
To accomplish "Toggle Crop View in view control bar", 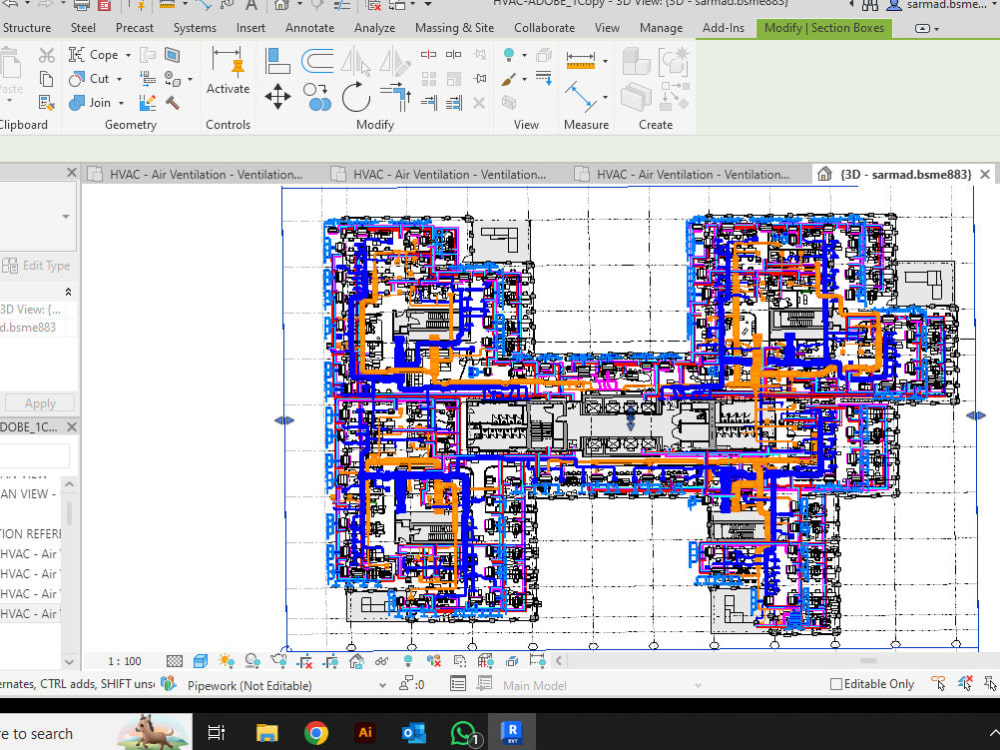I will pyautogui.click(x=305, y=661).
